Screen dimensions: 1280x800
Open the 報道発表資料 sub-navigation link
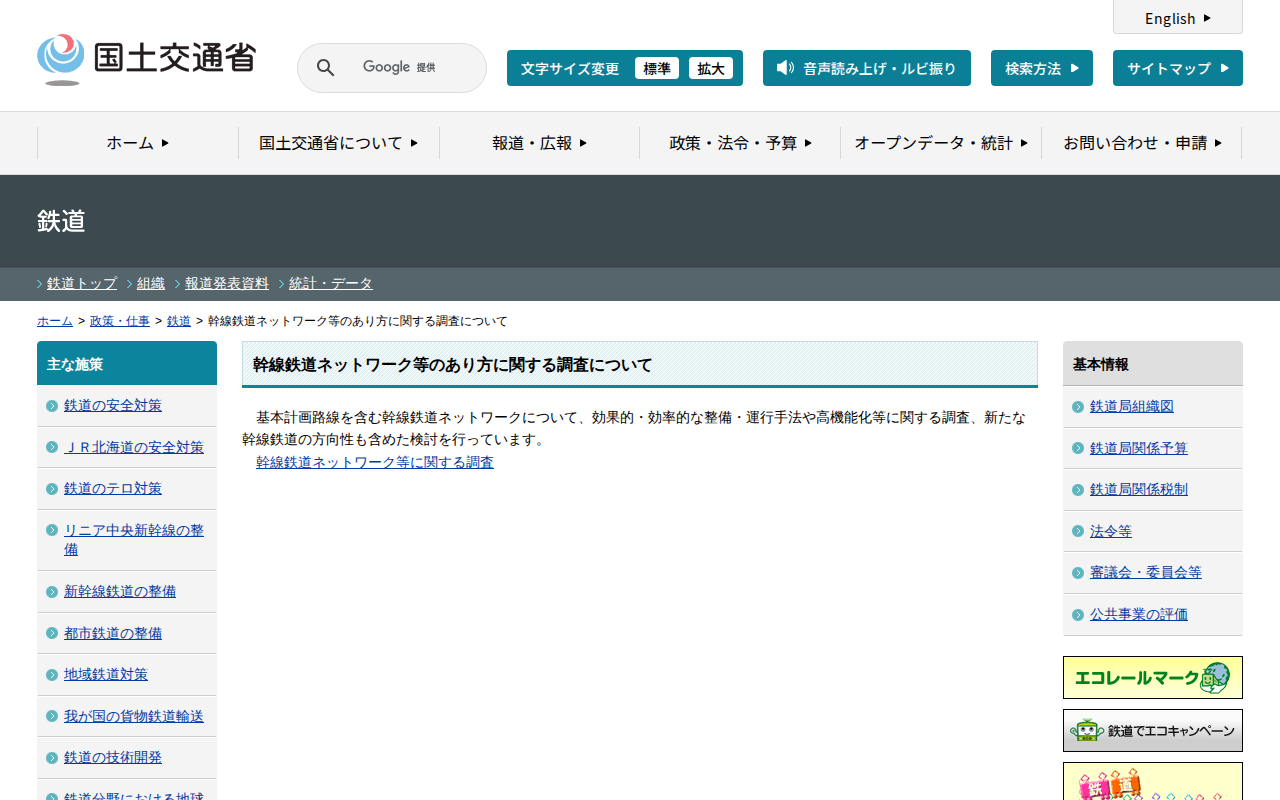point(227,284)
